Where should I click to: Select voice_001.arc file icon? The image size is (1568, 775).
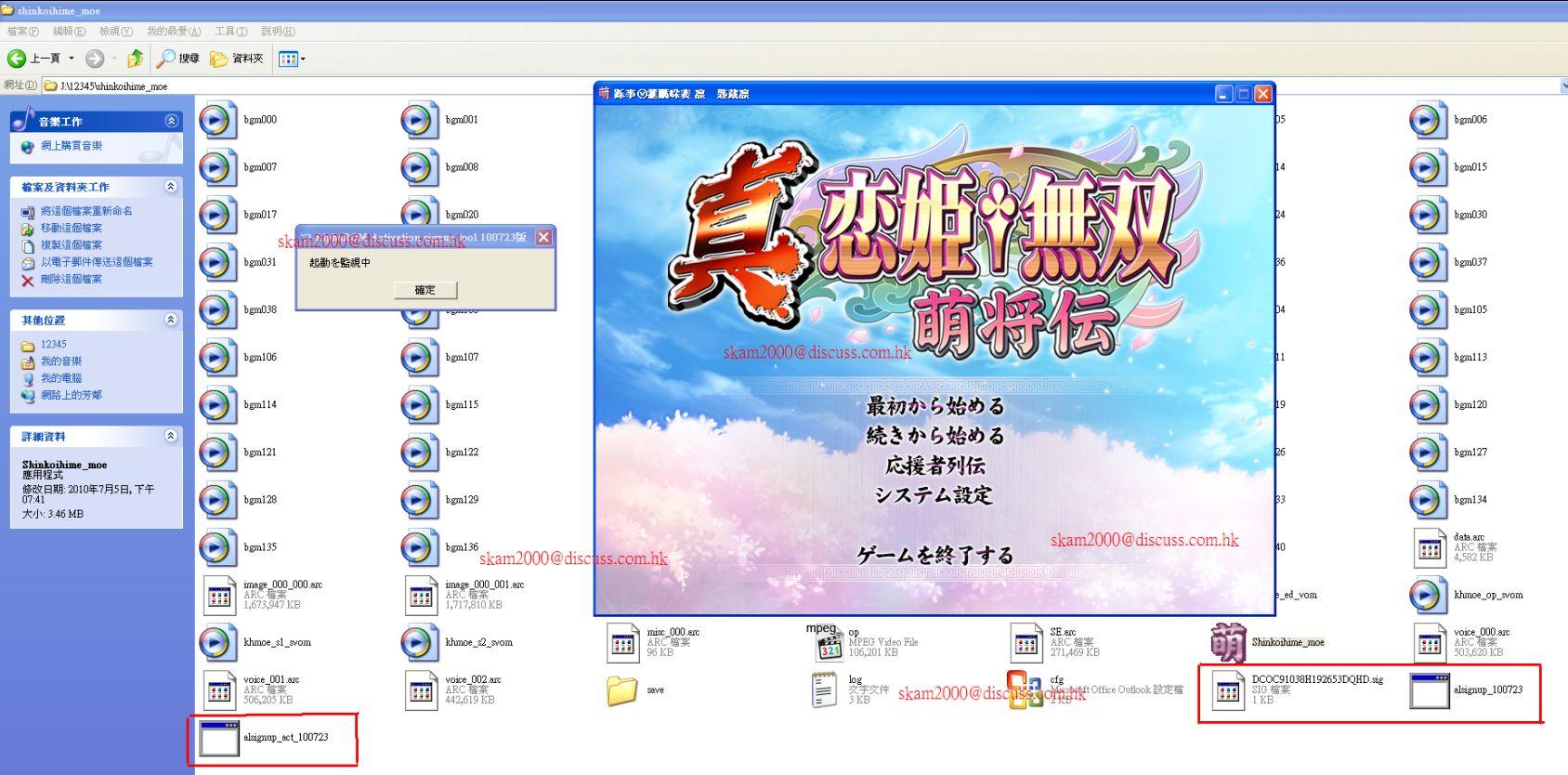pyautogui.click(x=219, y=690)
